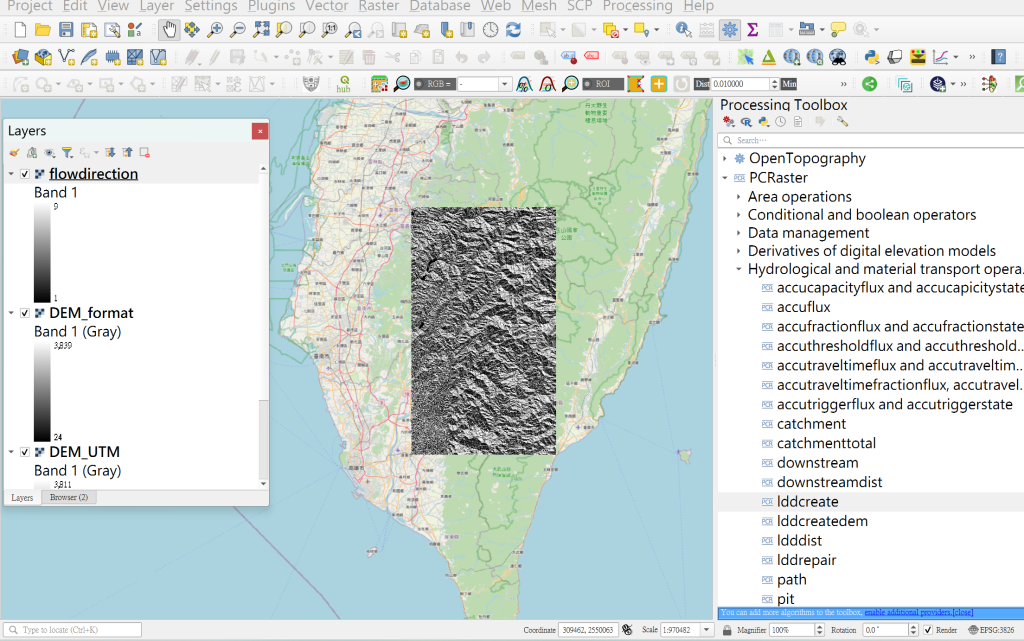Click the QGIS hub plugin icon
The image size is (1024, 641).
point(344,84)
